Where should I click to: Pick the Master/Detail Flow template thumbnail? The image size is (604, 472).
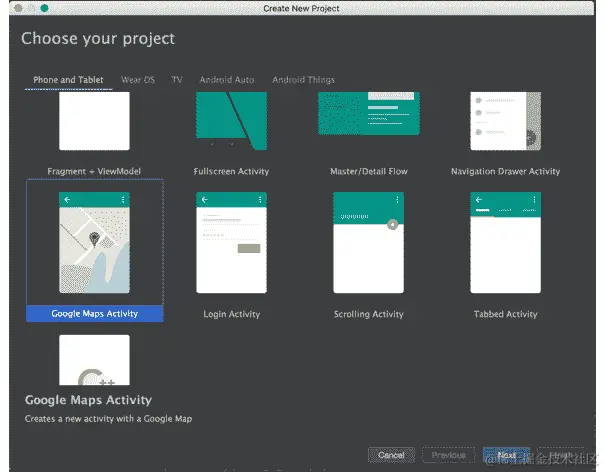[369, 113]
